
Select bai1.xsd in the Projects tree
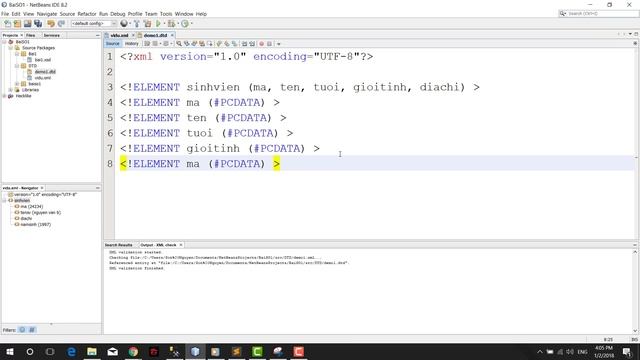[x=42, y=60]
